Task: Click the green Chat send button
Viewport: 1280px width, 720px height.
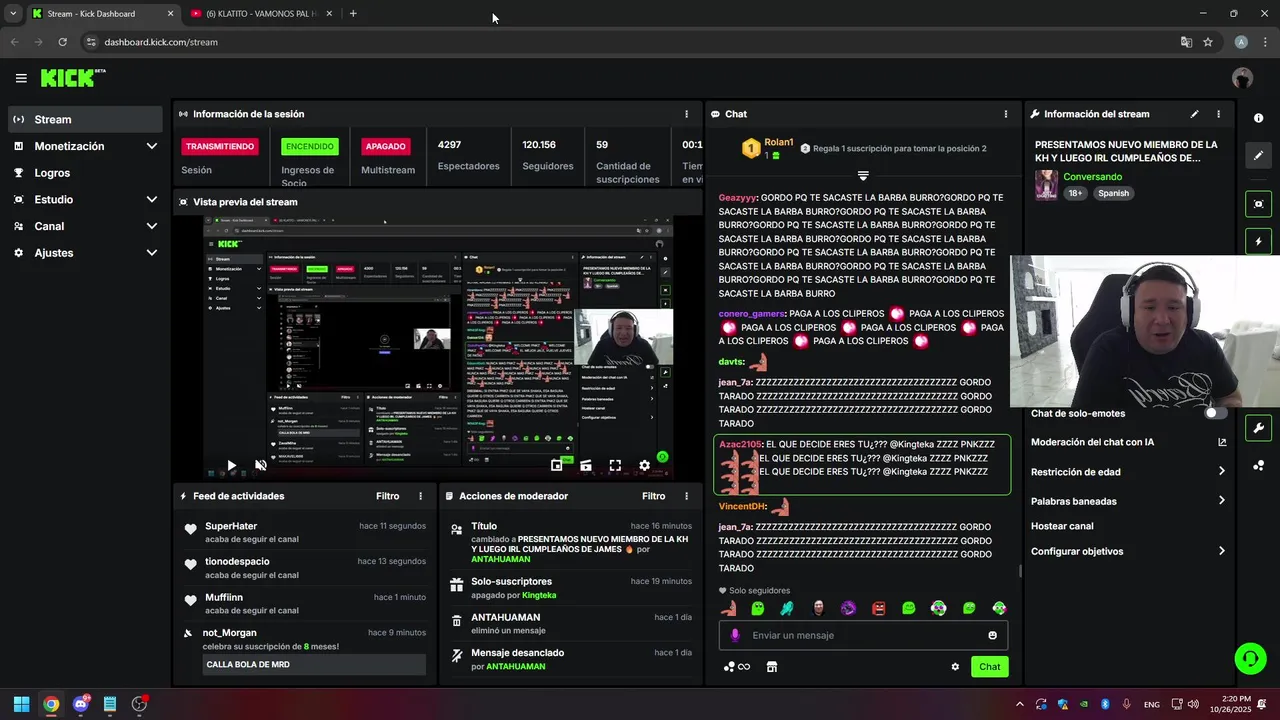Action: click(989, 667)
